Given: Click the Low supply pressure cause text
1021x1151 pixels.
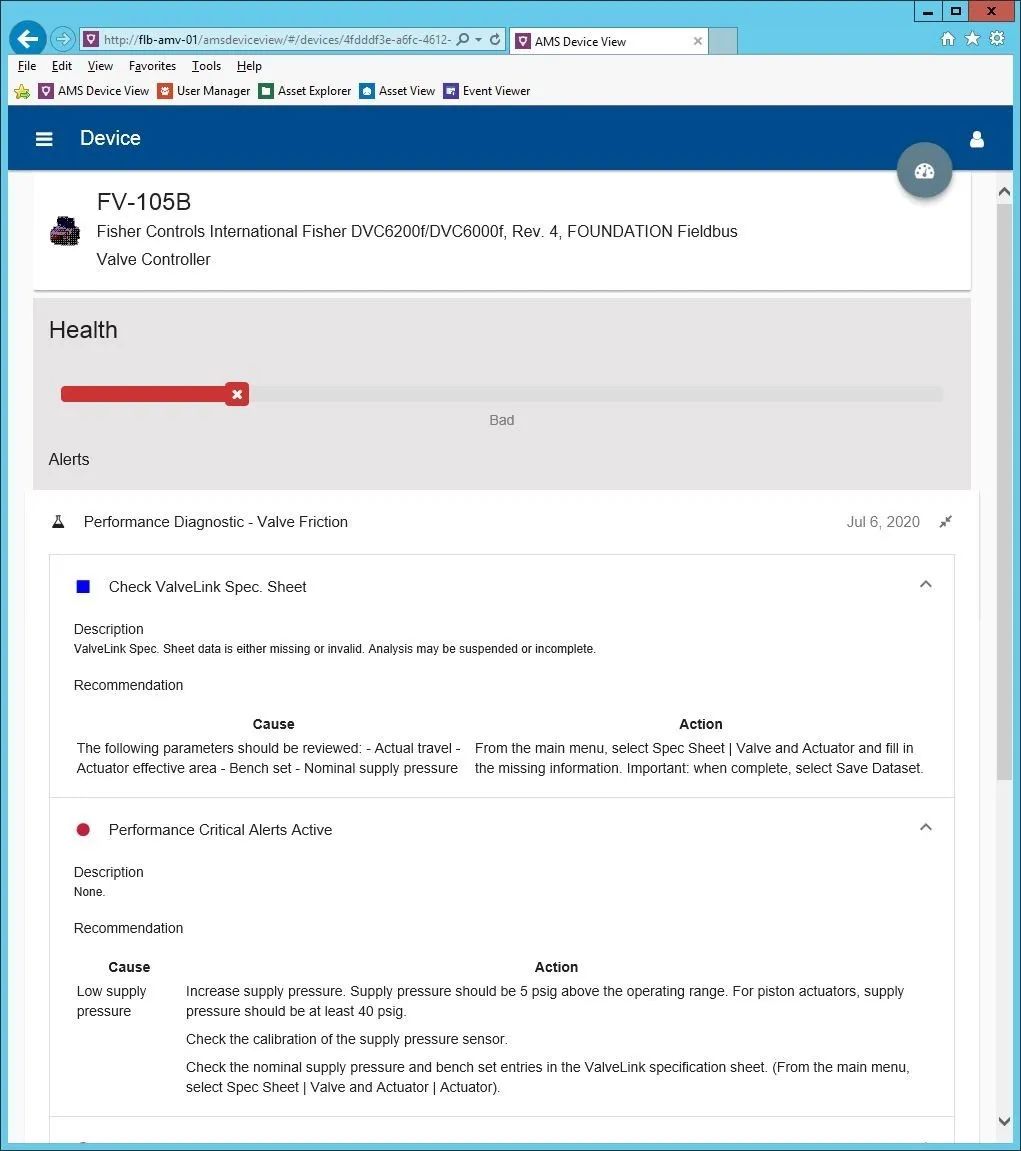Looking at the screenshot, I should 112,1001.
